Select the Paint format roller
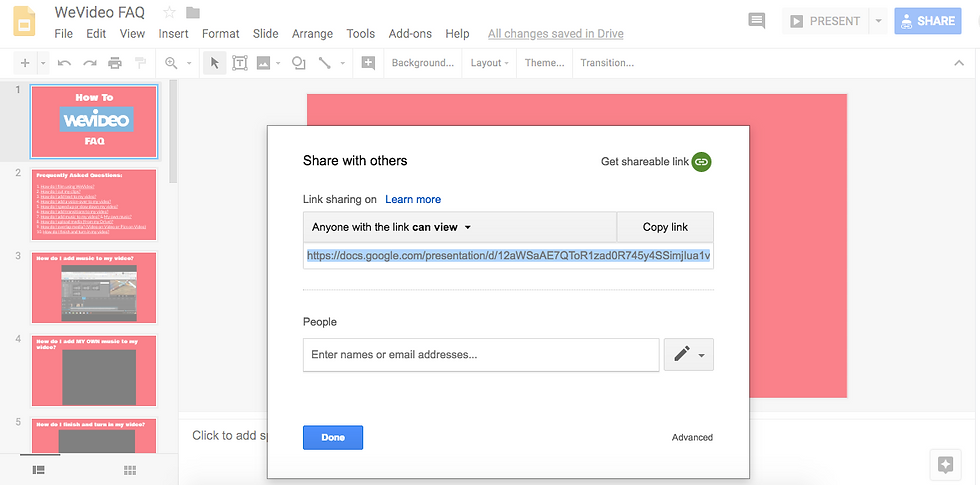 (x=140, y=62)
